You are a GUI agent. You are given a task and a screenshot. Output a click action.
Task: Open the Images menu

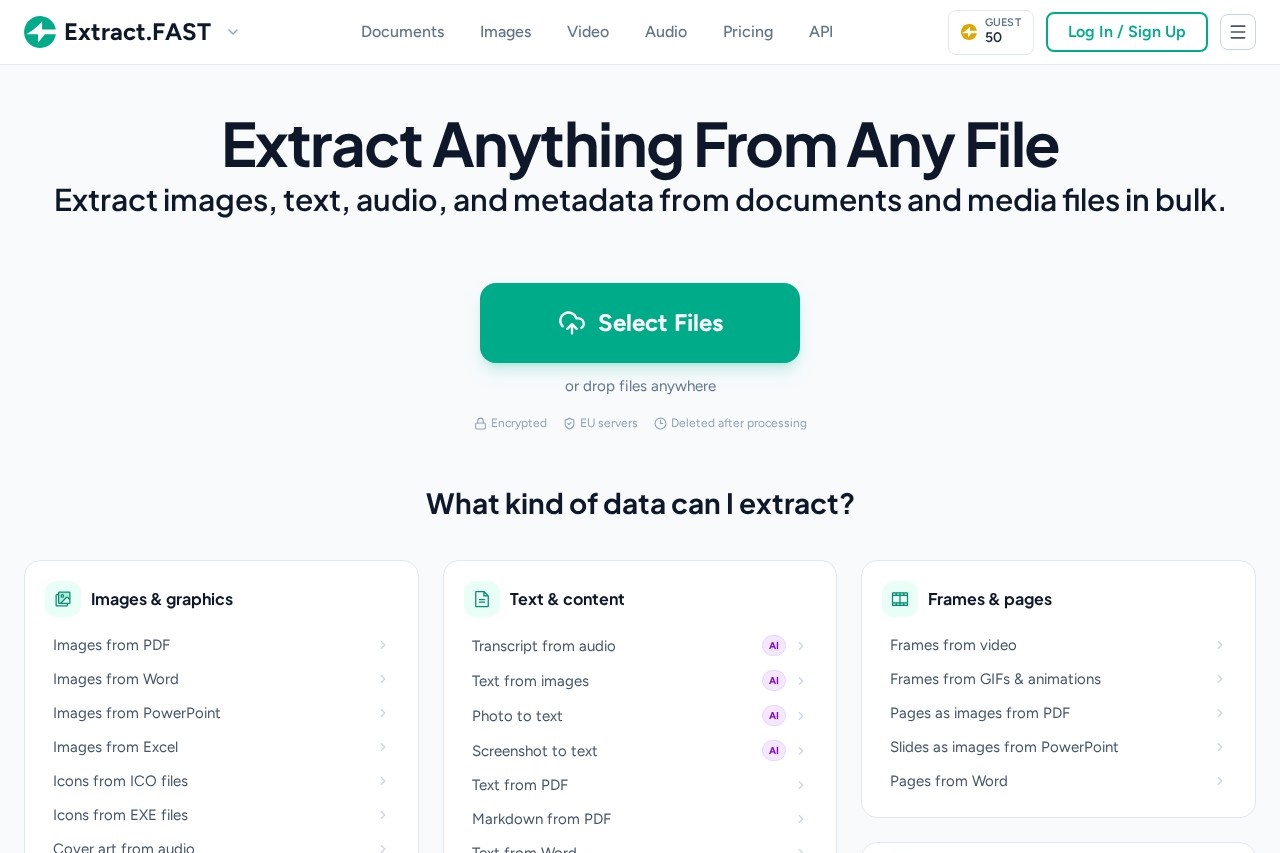(505, 32)
